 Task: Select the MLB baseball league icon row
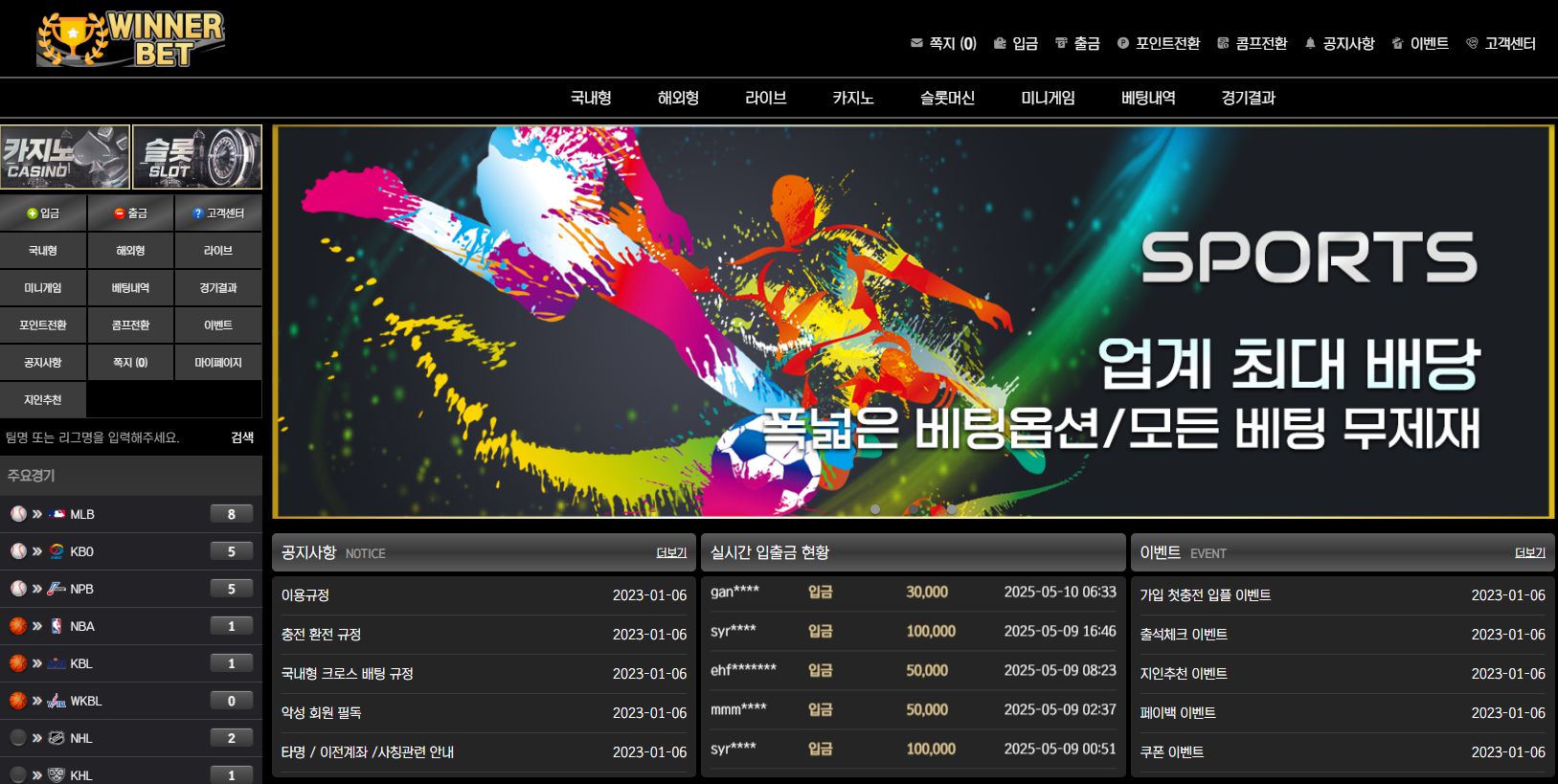(x=131, y=514)
